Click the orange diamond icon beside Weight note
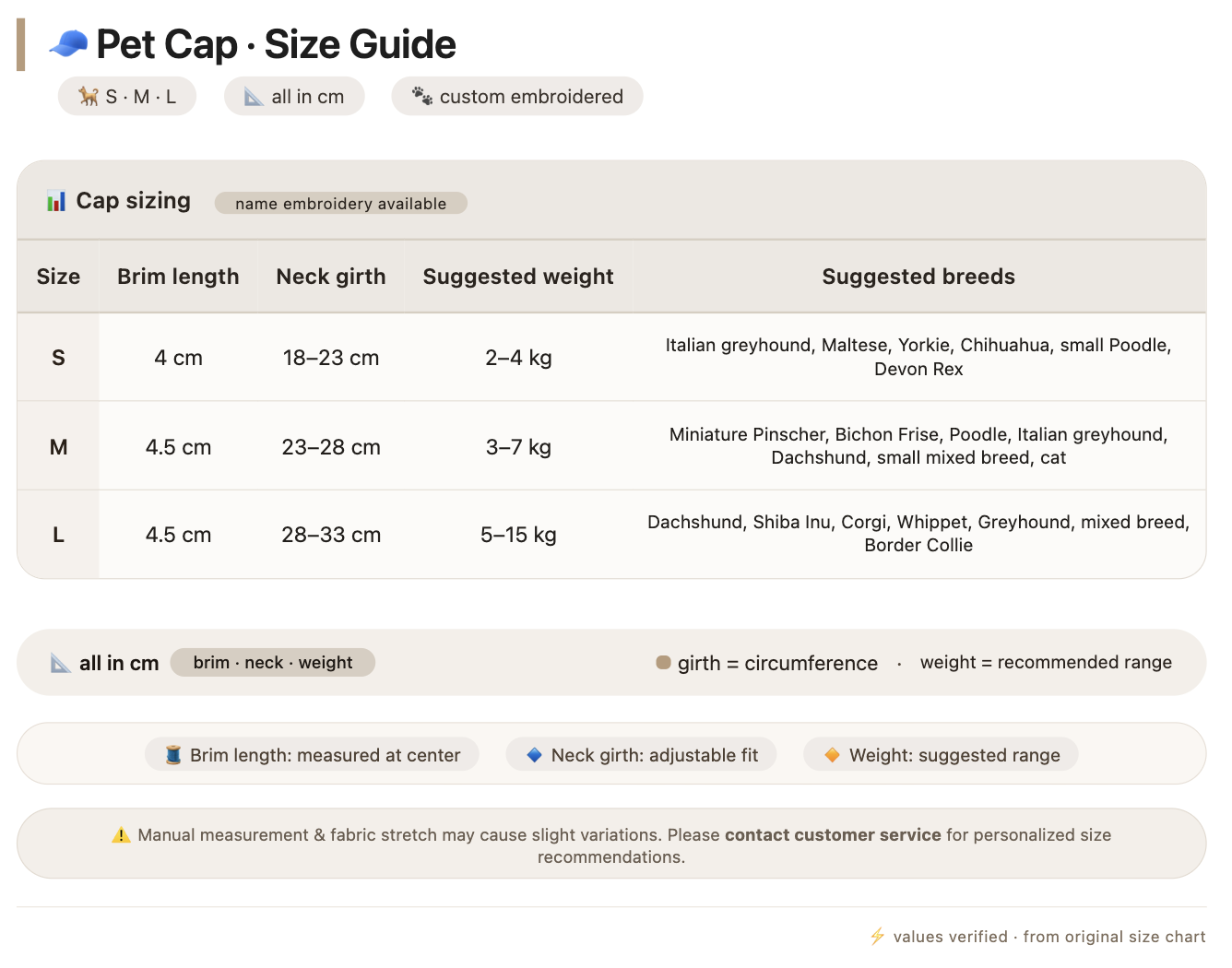This screenshot has height=968, width=1232. 832,755
